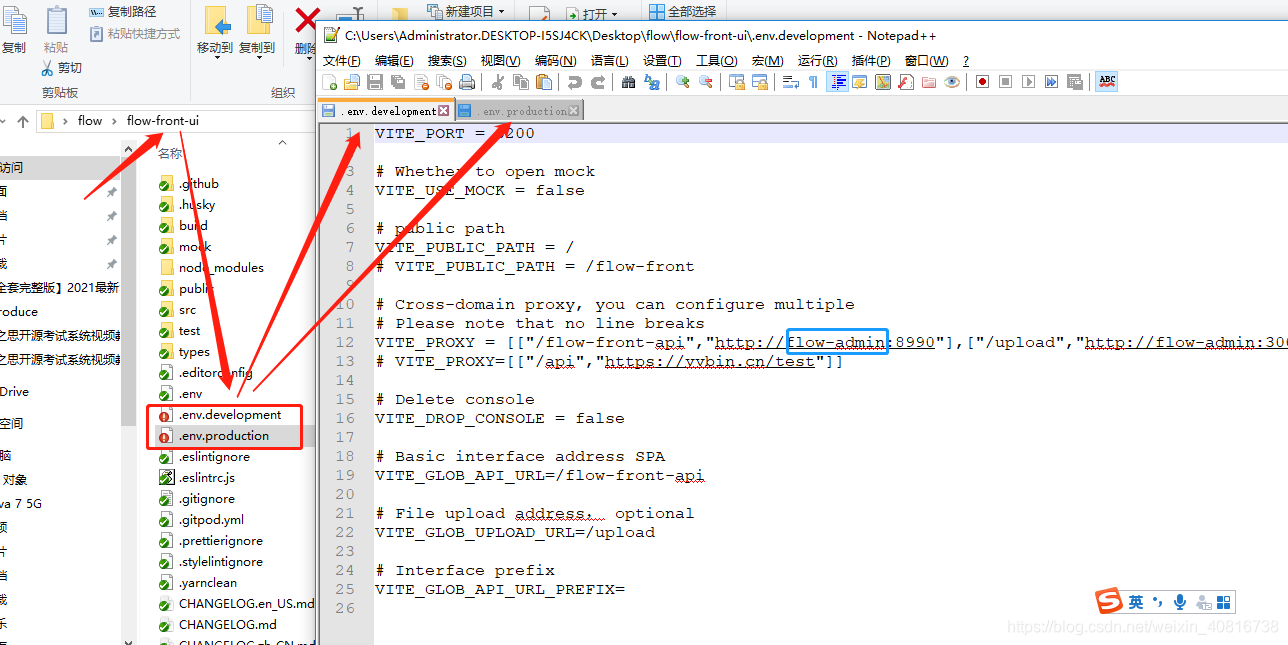
Task: Toggle the Document Map panel icon
Action: tap(882, 82)
